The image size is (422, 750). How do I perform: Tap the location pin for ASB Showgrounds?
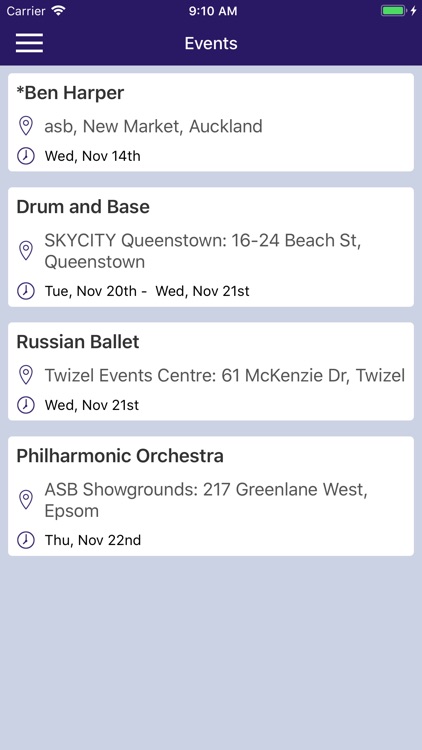coord(25,500)
